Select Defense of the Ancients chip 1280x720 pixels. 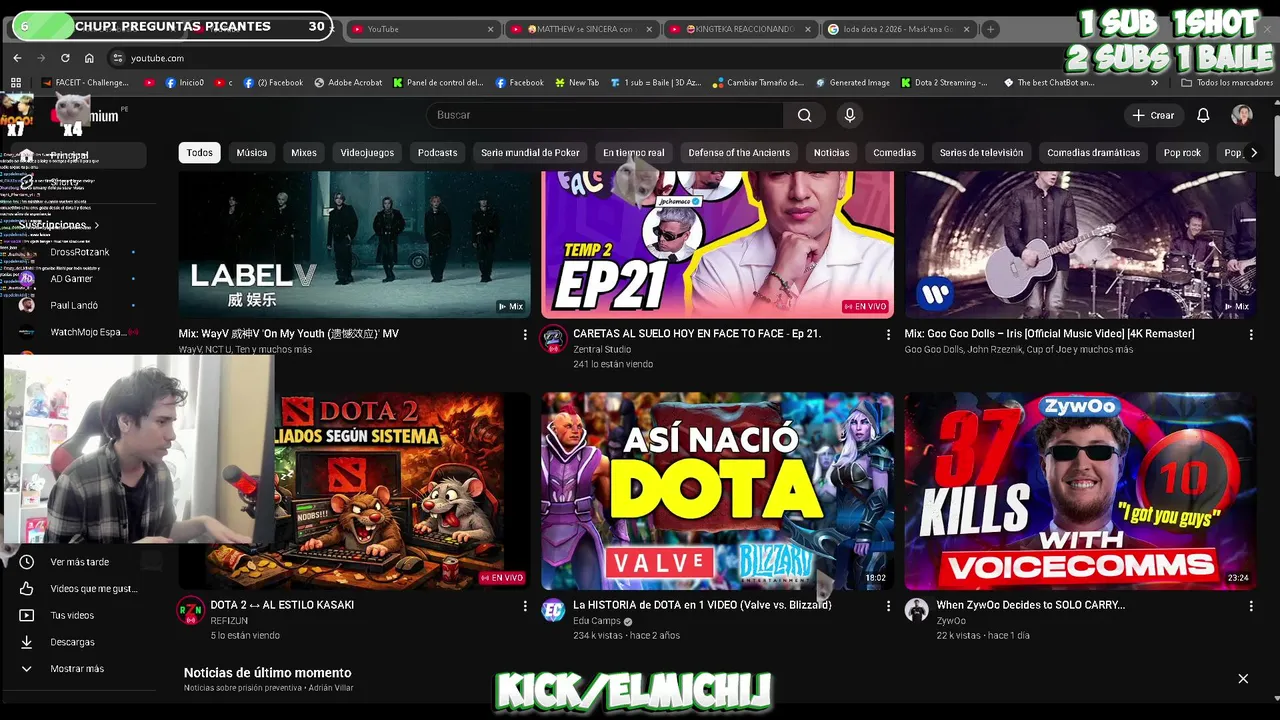coord(739,153)
